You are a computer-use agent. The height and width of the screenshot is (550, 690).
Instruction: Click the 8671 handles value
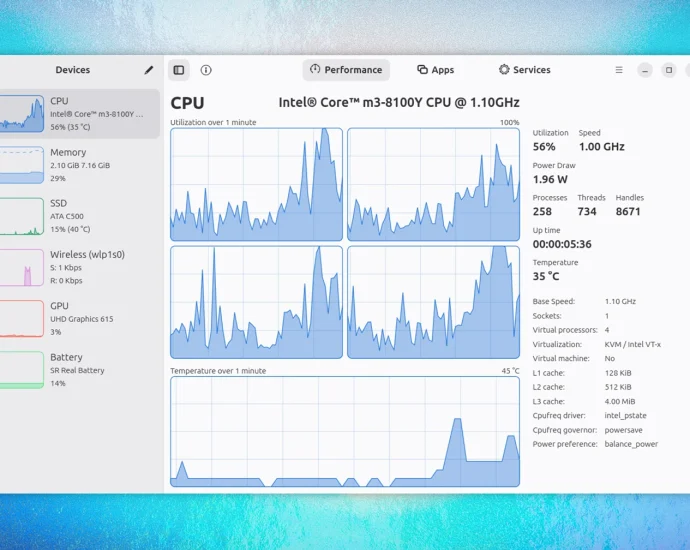(628, 212)
